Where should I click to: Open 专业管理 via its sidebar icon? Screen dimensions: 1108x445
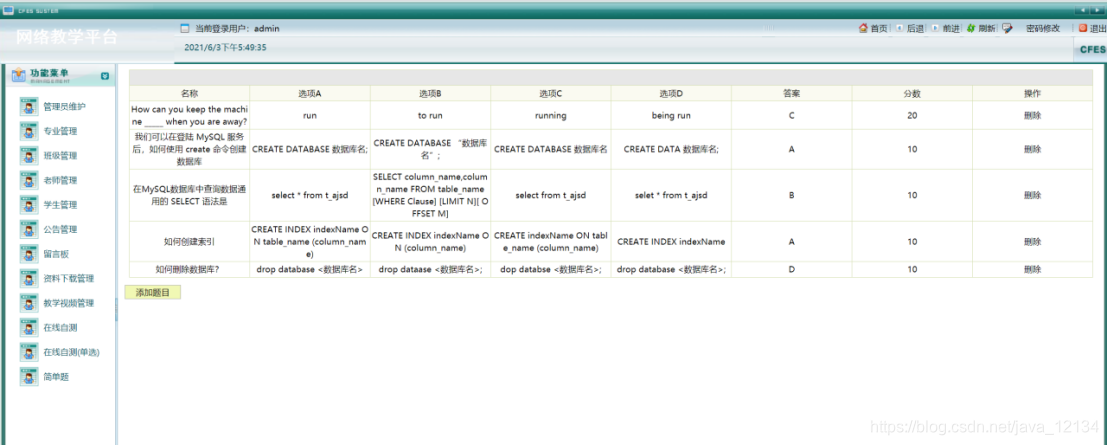29,131
